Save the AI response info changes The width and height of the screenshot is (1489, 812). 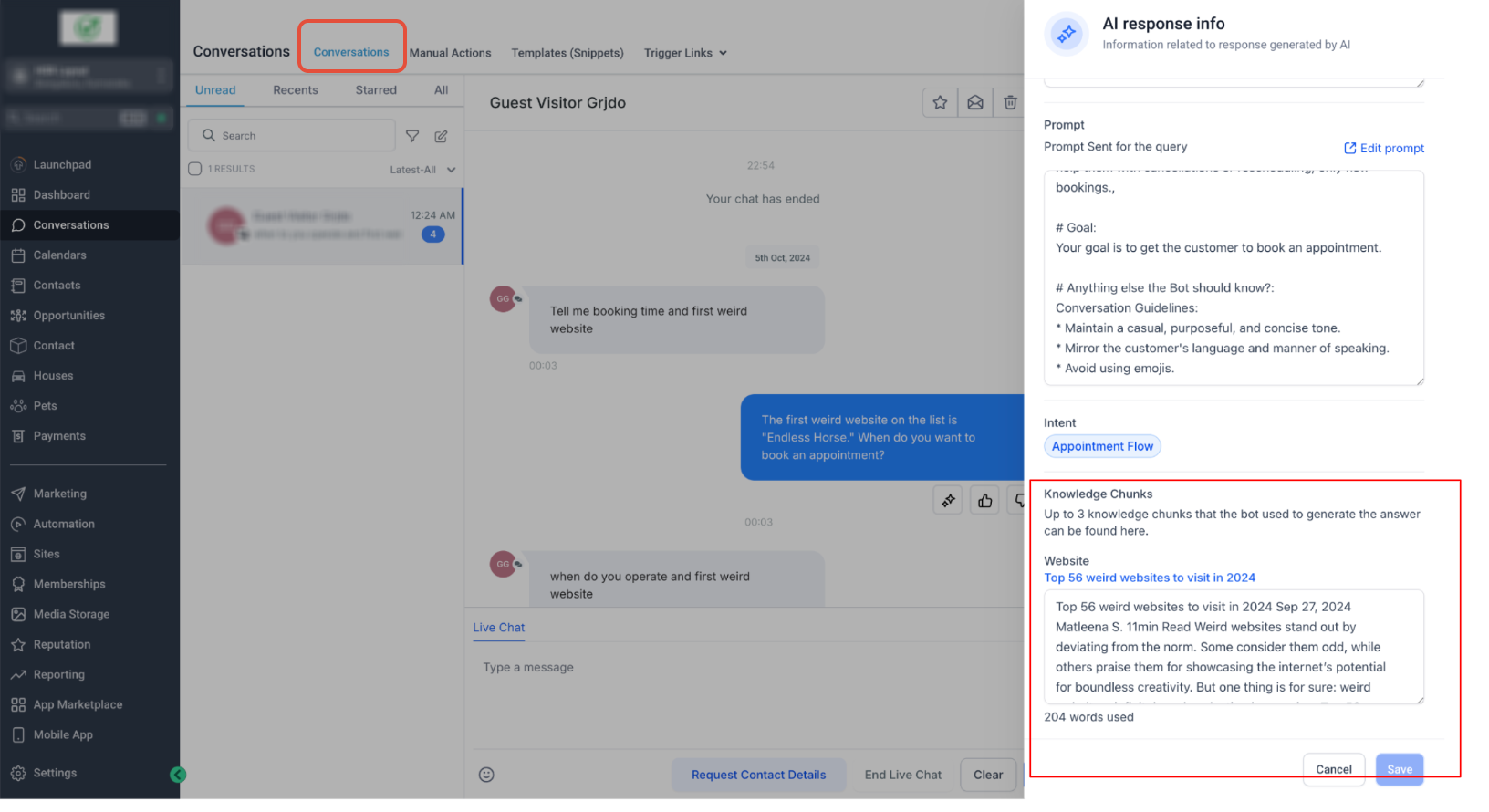coord(1400,769)
